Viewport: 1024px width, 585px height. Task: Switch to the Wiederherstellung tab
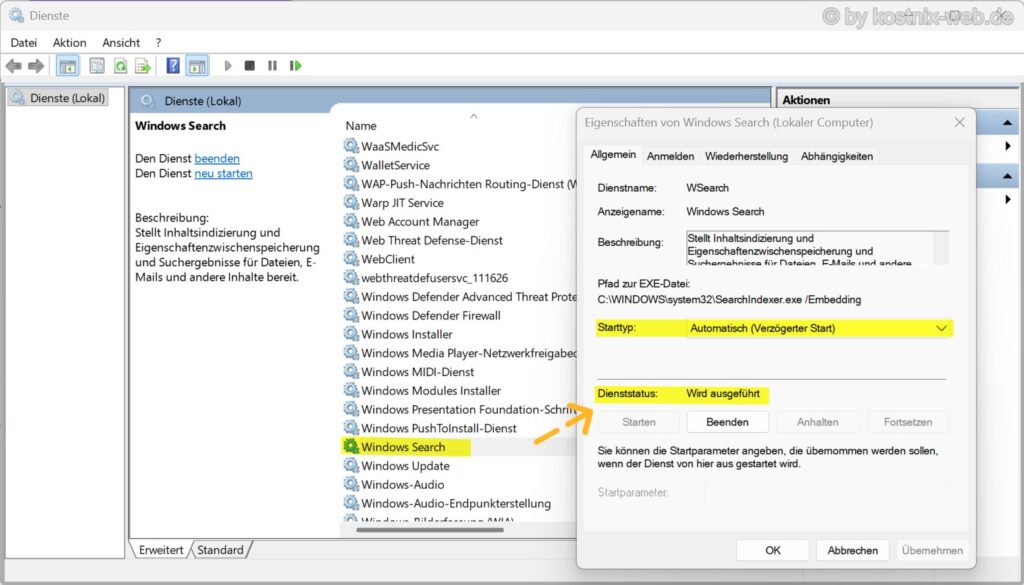pos(746,156)
